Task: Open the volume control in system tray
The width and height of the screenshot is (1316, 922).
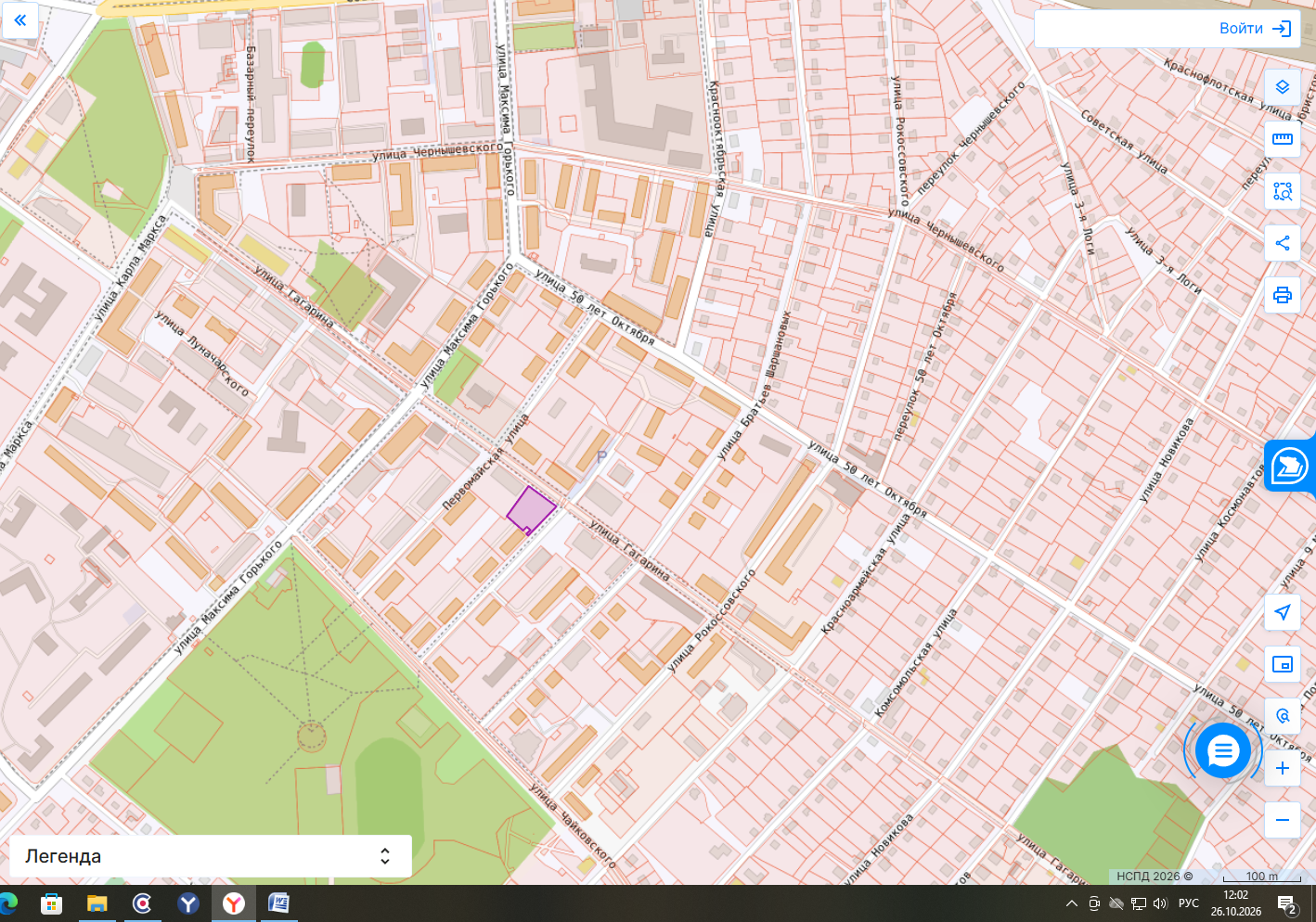Action: pyautogui.click(x=1159, y=903)
